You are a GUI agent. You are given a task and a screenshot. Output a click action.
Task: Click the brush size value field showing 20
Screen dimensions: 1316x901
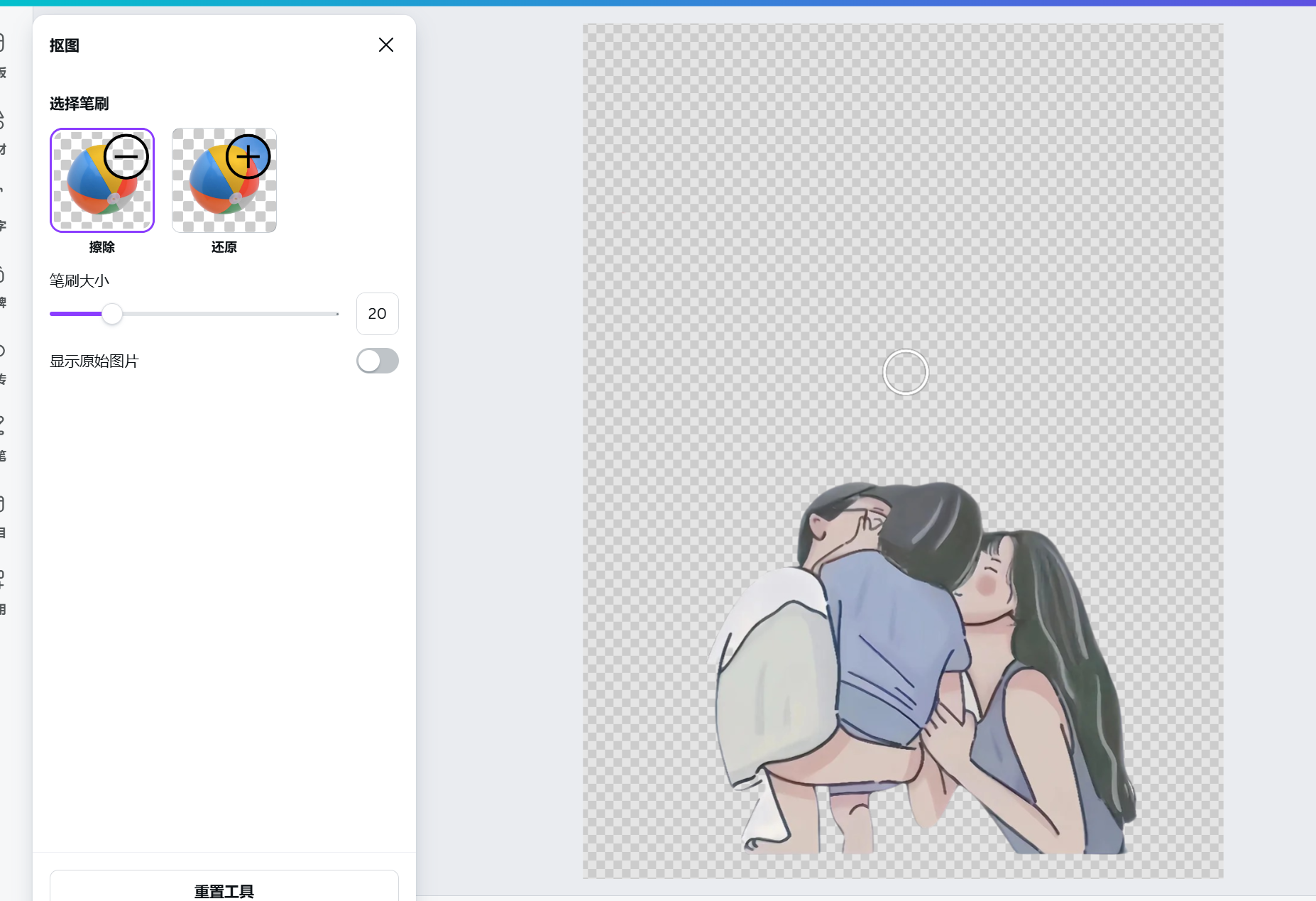[x=376, y=313]
